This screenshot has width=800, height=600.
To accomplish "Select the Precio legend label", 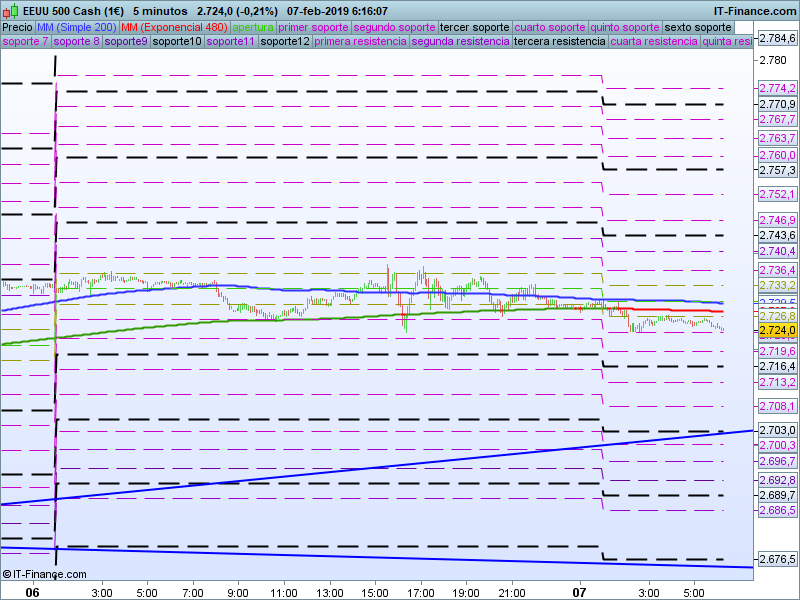I will (17, 27).
